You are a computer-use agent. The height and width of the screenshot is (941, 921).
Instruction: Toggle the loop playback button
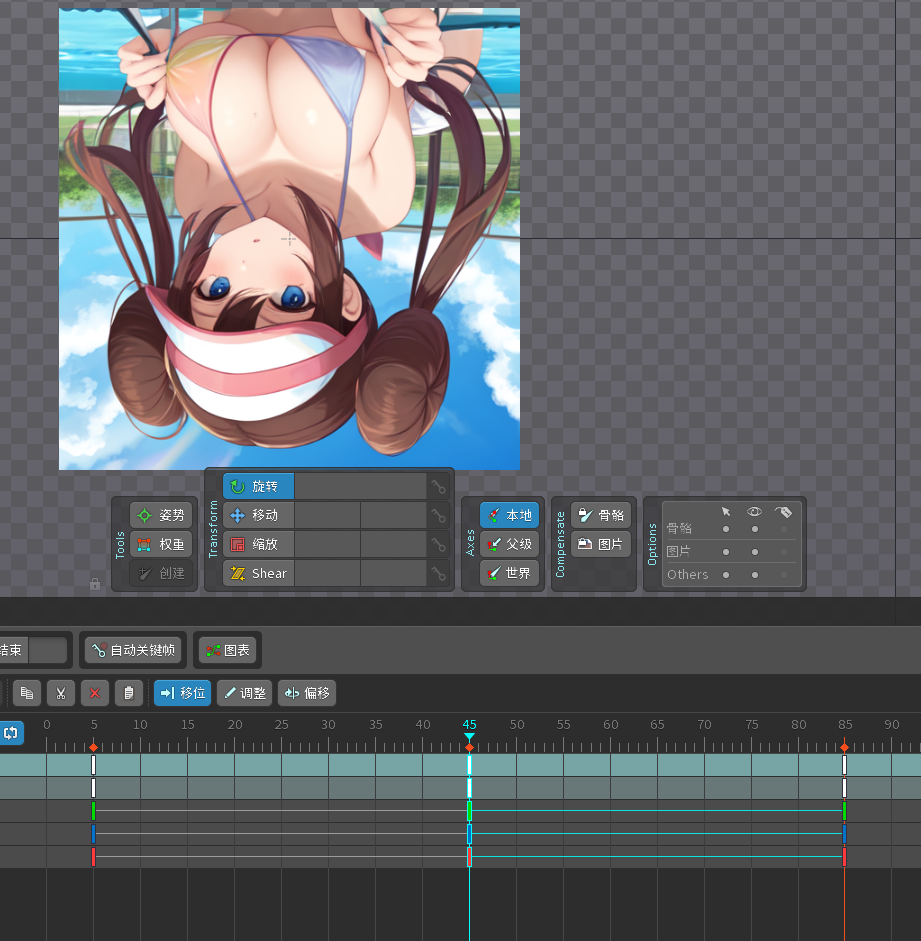(11, 733)
